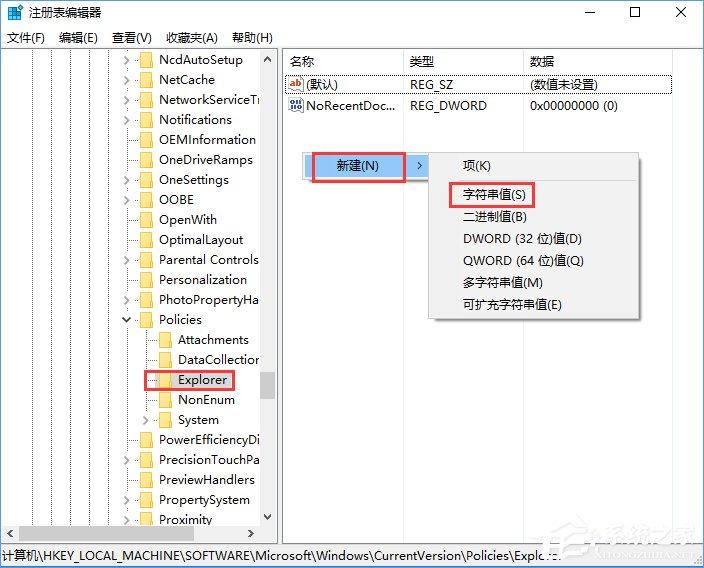
Task: Collapse the Policies tree node
Action: (x=127, y=320)
